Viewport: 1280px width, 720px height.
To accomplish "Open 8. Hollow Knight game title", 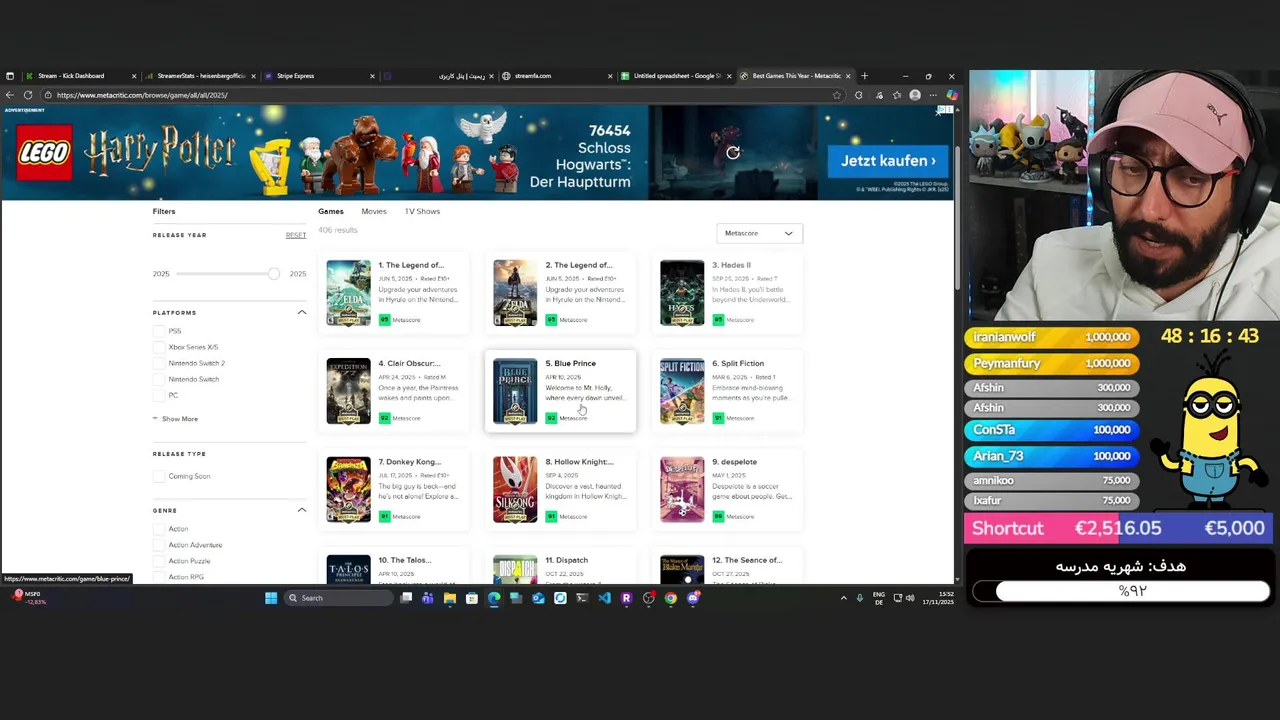I will click(x=580, y=462).
